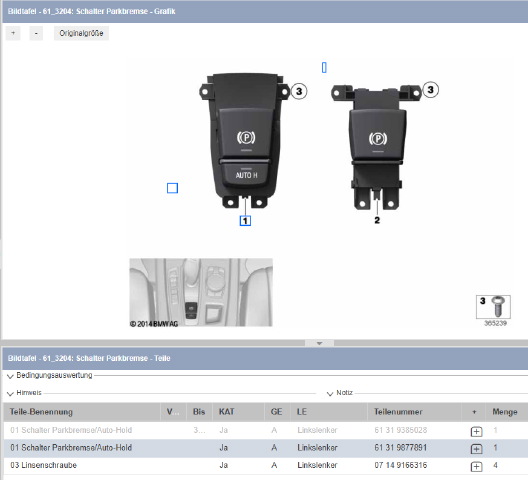
Task: Click Linkslenker in the Linsenschraube row
Action: (x=317, y=465)
